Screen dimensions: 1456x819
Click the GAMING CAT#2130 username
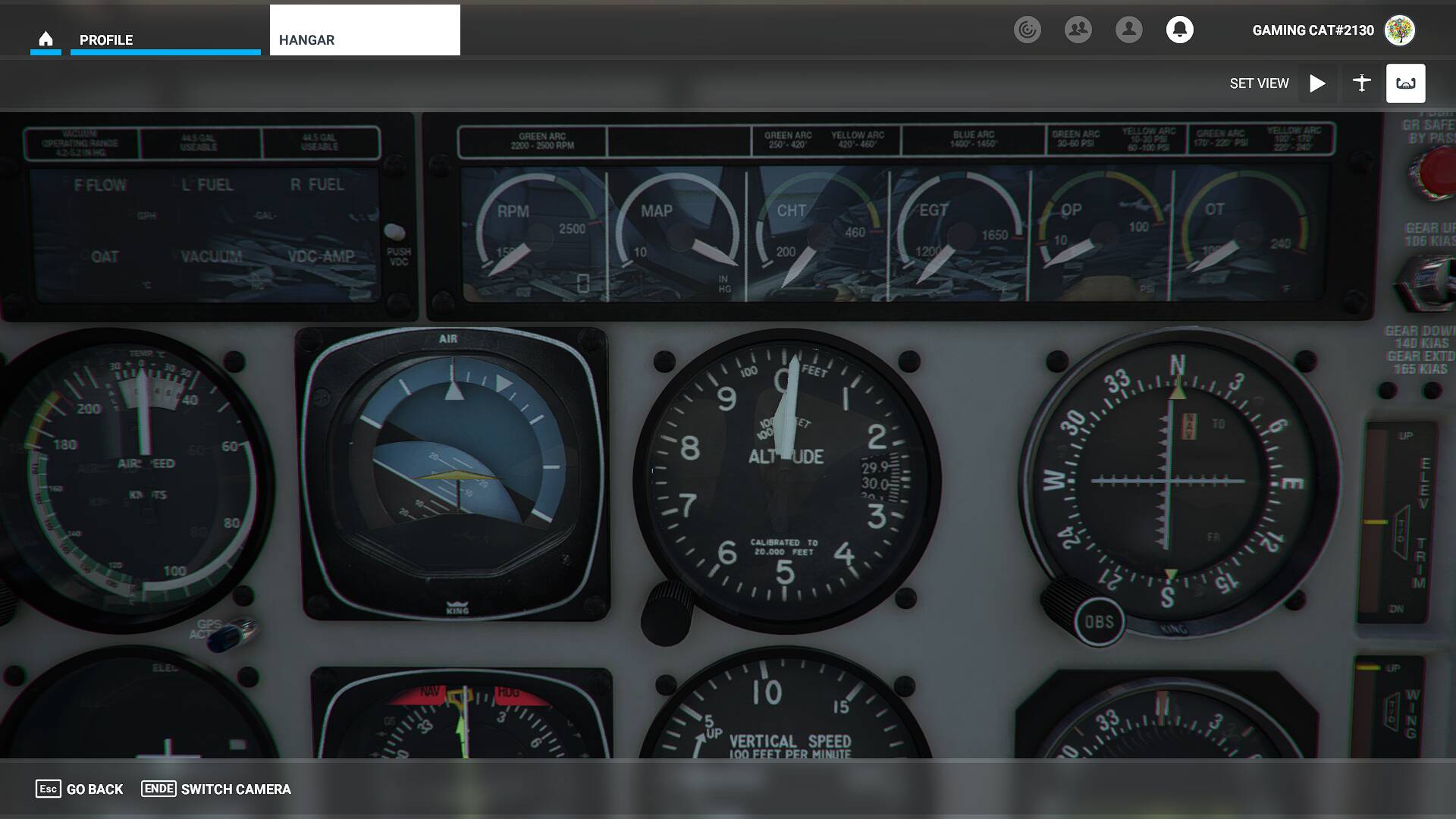tap(1313, 30)
